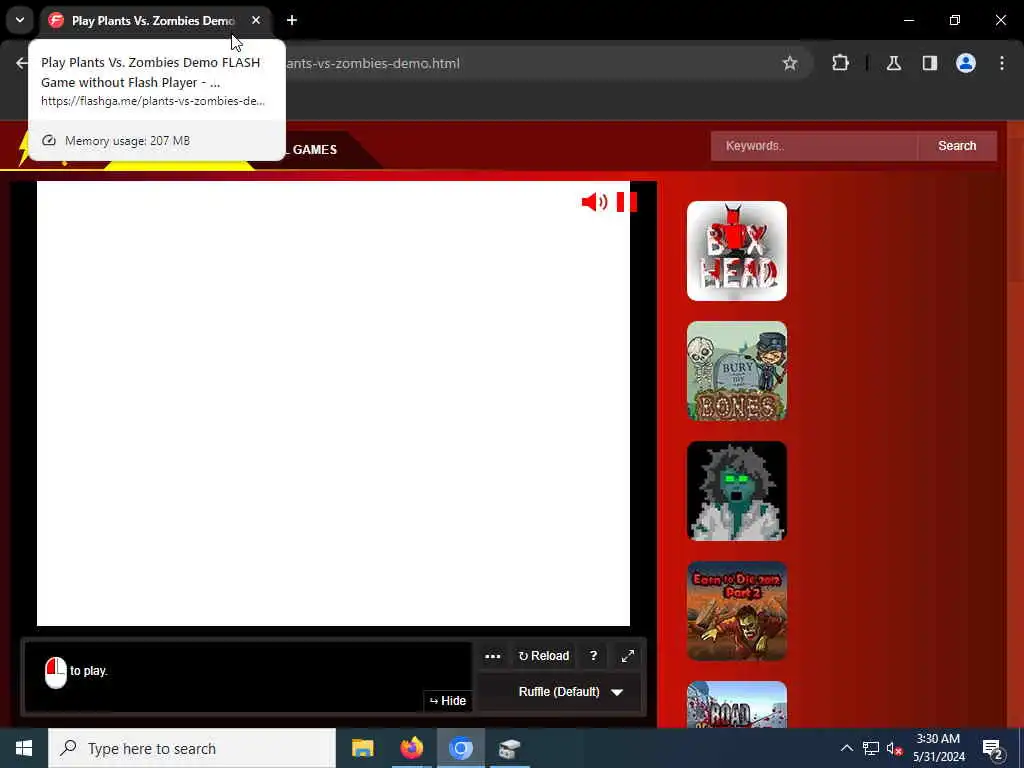
Task: Click the Search button
Action: [x=957, y=146]
